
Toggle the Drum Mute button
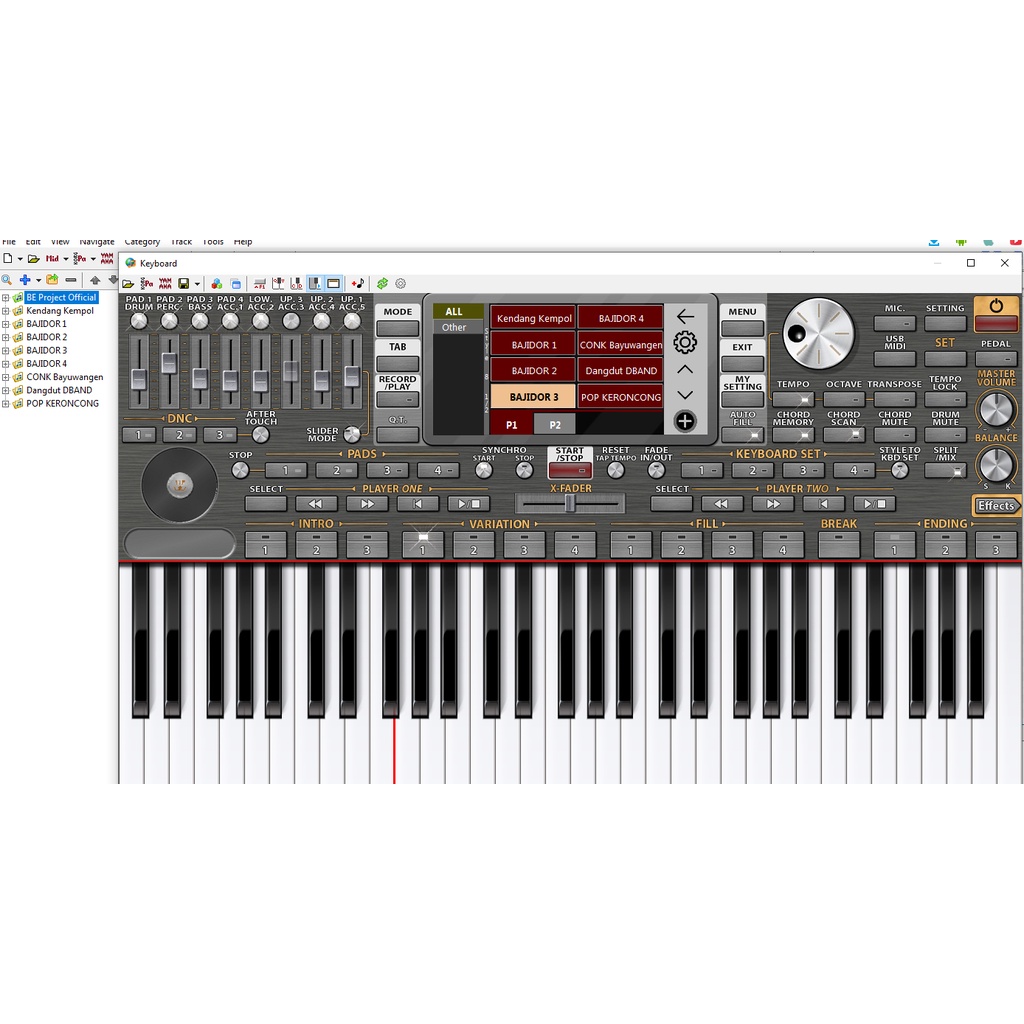click(945, 435)
